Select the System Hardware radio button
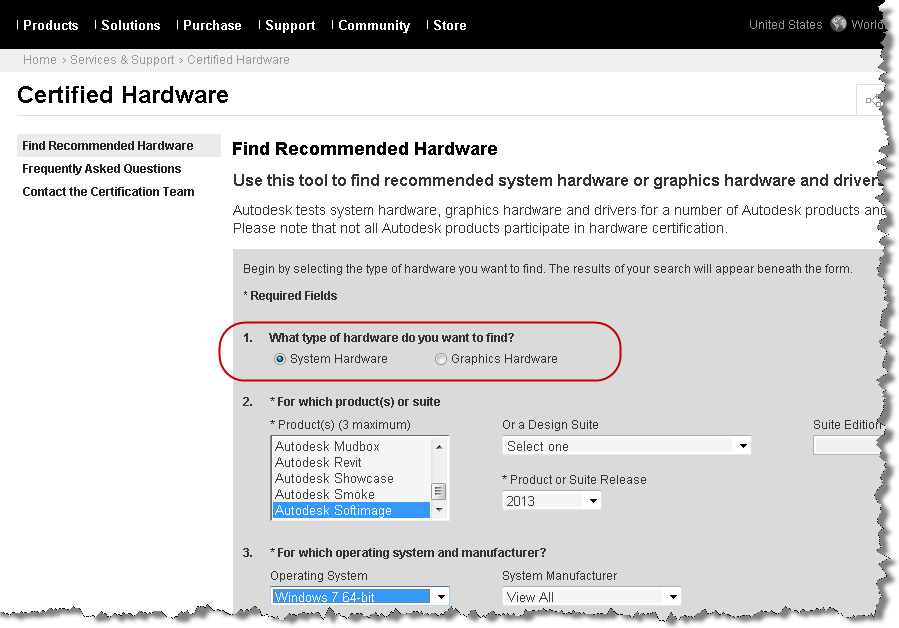The image size is (899, 628). pos(281,359)
